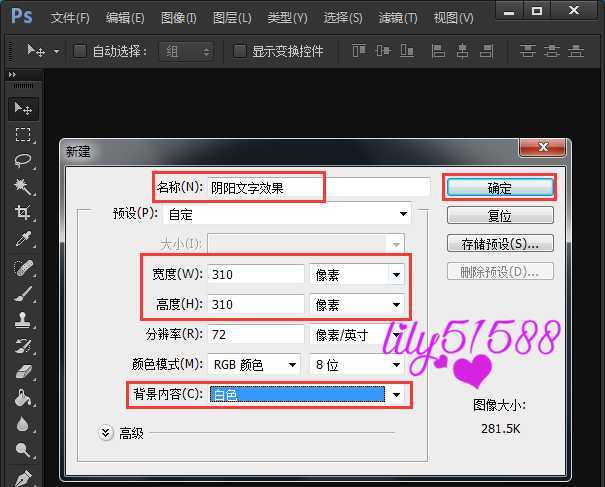Select the Eraser tool
Screen dimensions: 605x487
click(x=23, y=372)
